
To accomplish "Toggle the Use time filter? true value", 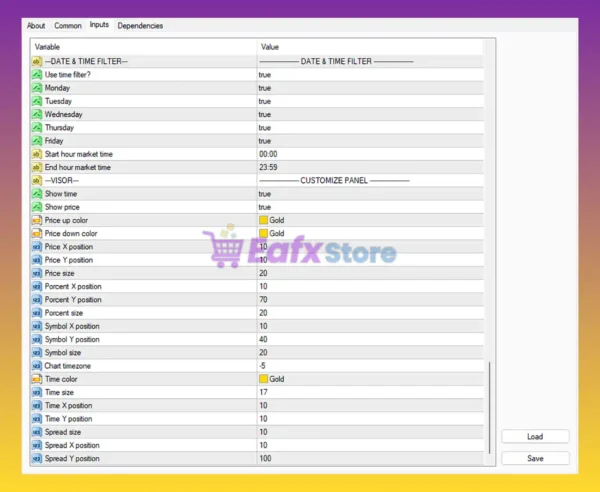I will [x=264, y=75].
